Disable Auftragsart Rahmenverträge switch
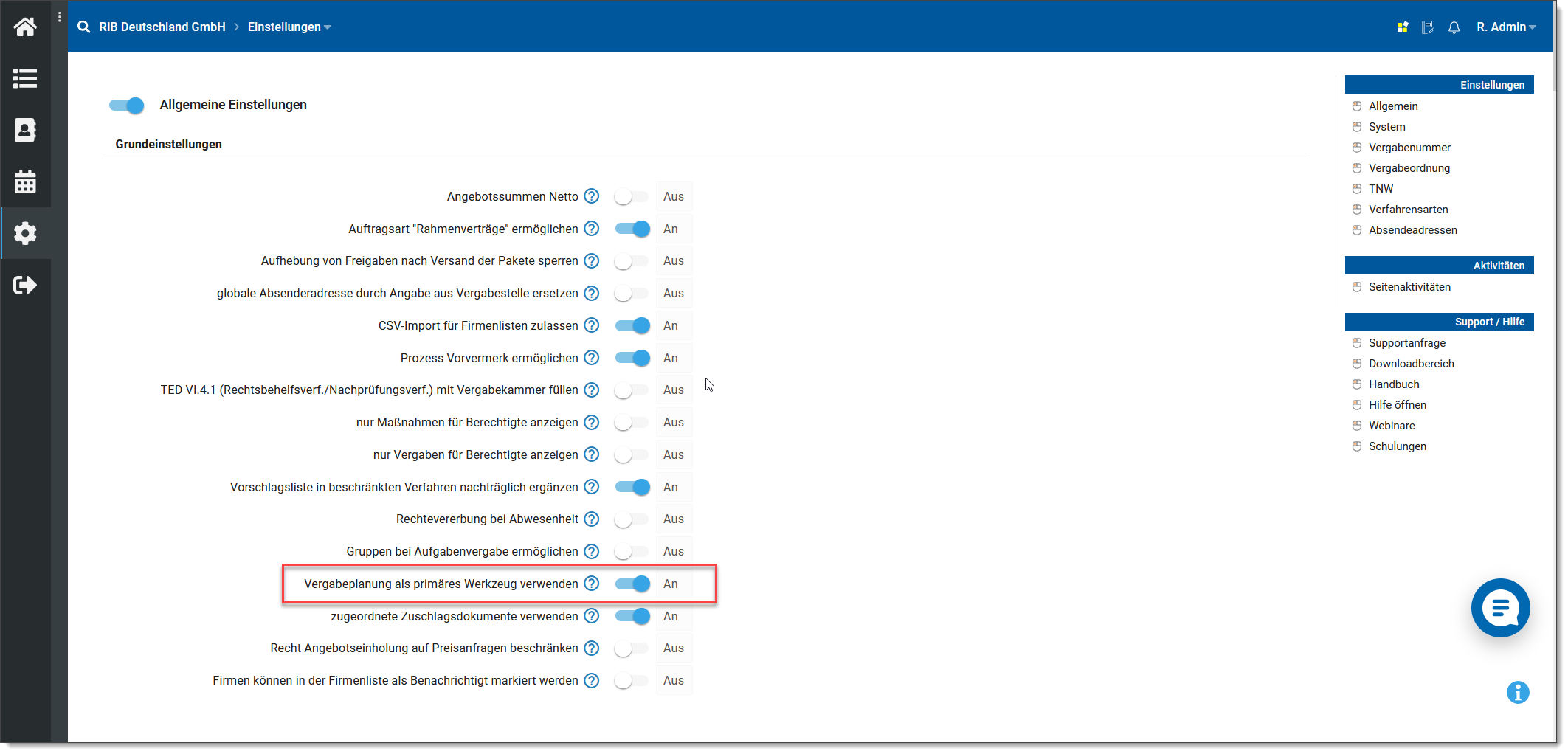This screenshot has width=1568, height=754. [x=632, y=229]
